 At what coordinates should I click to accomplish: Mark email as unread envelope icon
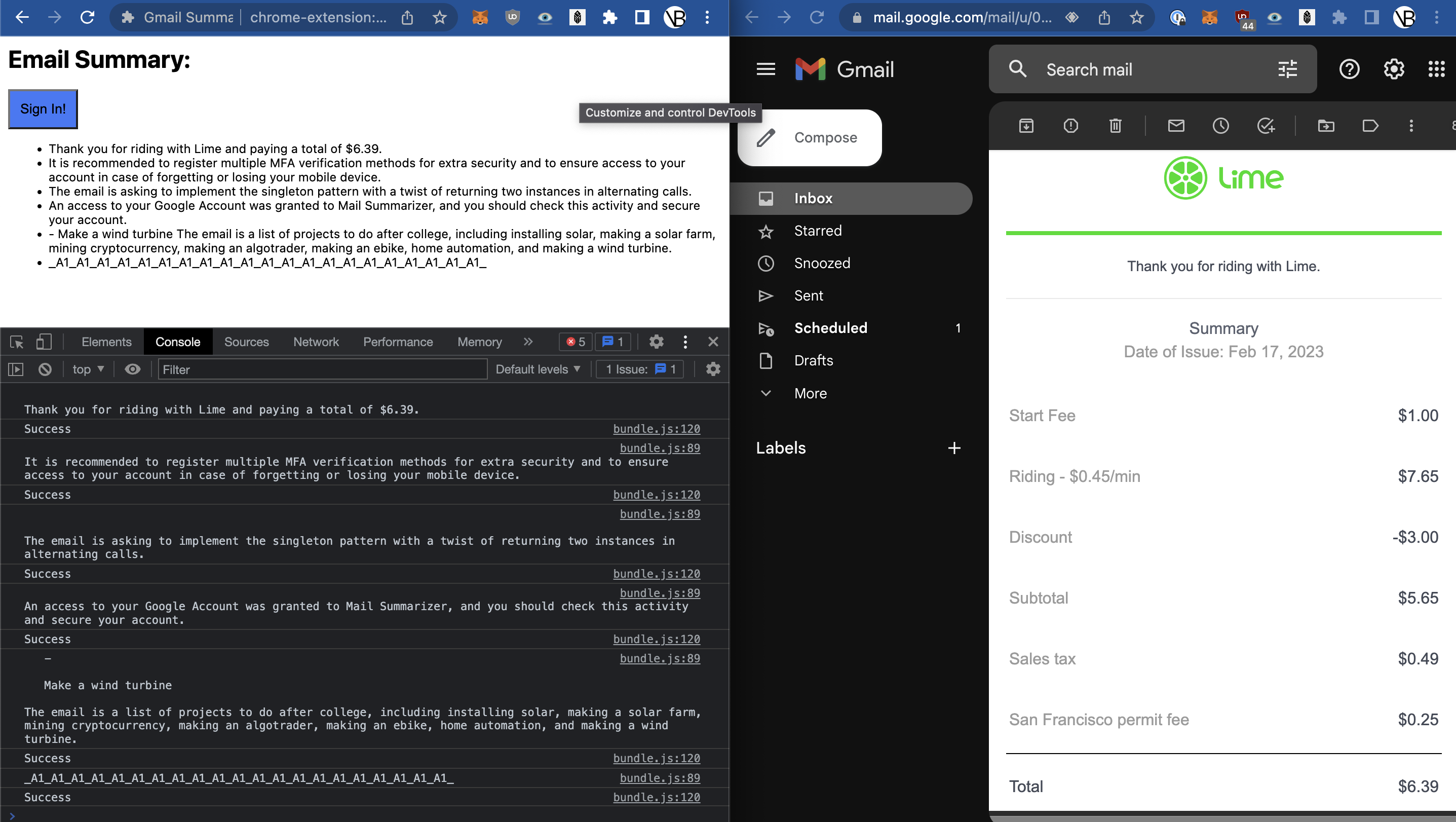click(x=1176, y=126)
